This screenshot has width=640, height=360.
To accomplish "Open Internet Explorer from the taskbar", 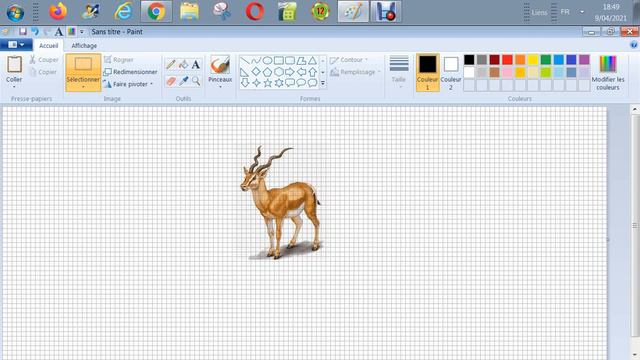I will pyautogui.click(x=123, y=11).
